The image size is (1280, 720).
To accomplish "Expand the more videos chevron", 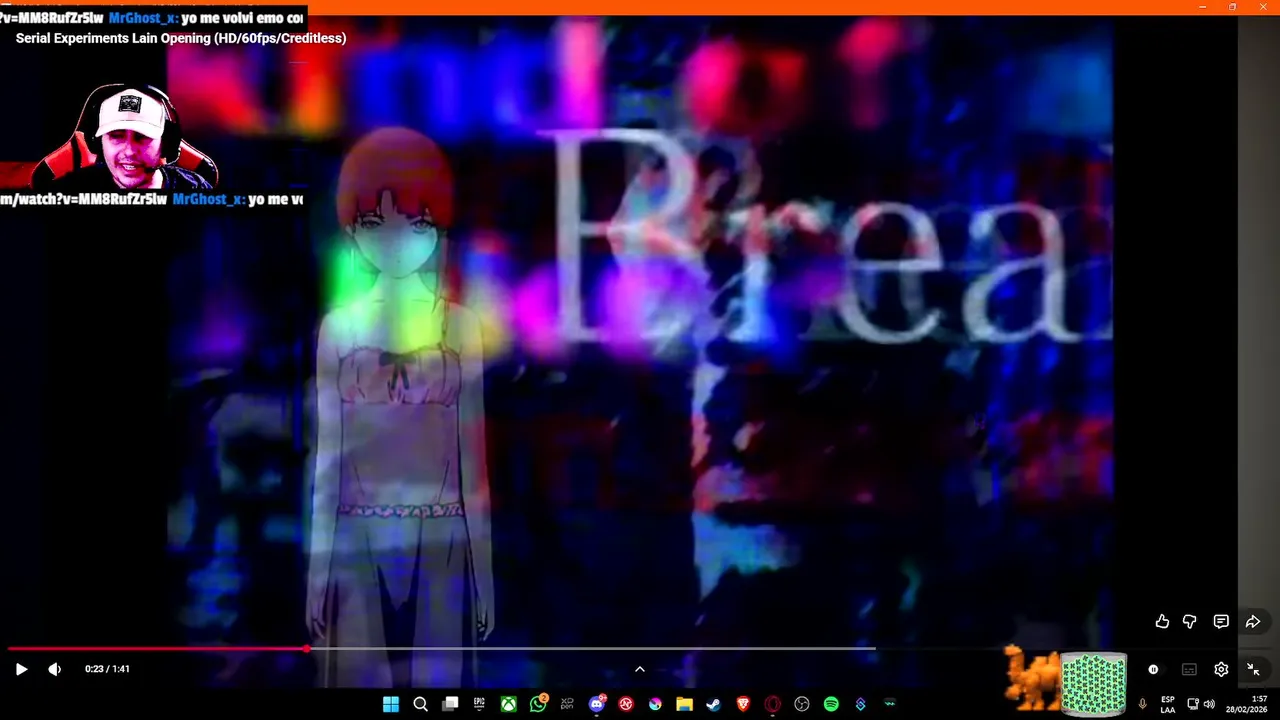I will pyautogui.click(x=640, y=669).
